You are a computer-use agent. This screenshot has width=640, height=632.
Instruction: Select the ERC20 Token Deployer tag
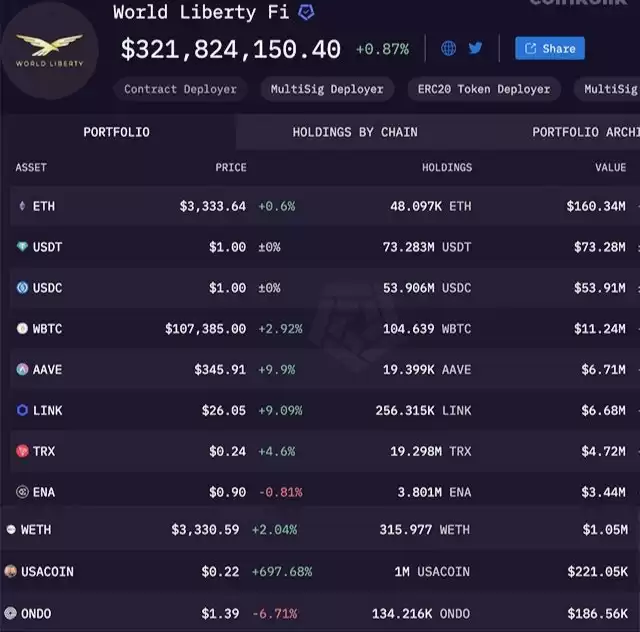point(484,89)
